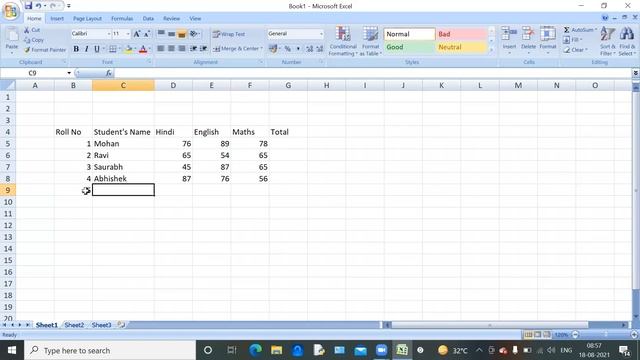The height and width of the screenshot is (360, 640).
Task: Open Conditional Formatting menu
Action: pyautogui.click(x=343, y=41)
